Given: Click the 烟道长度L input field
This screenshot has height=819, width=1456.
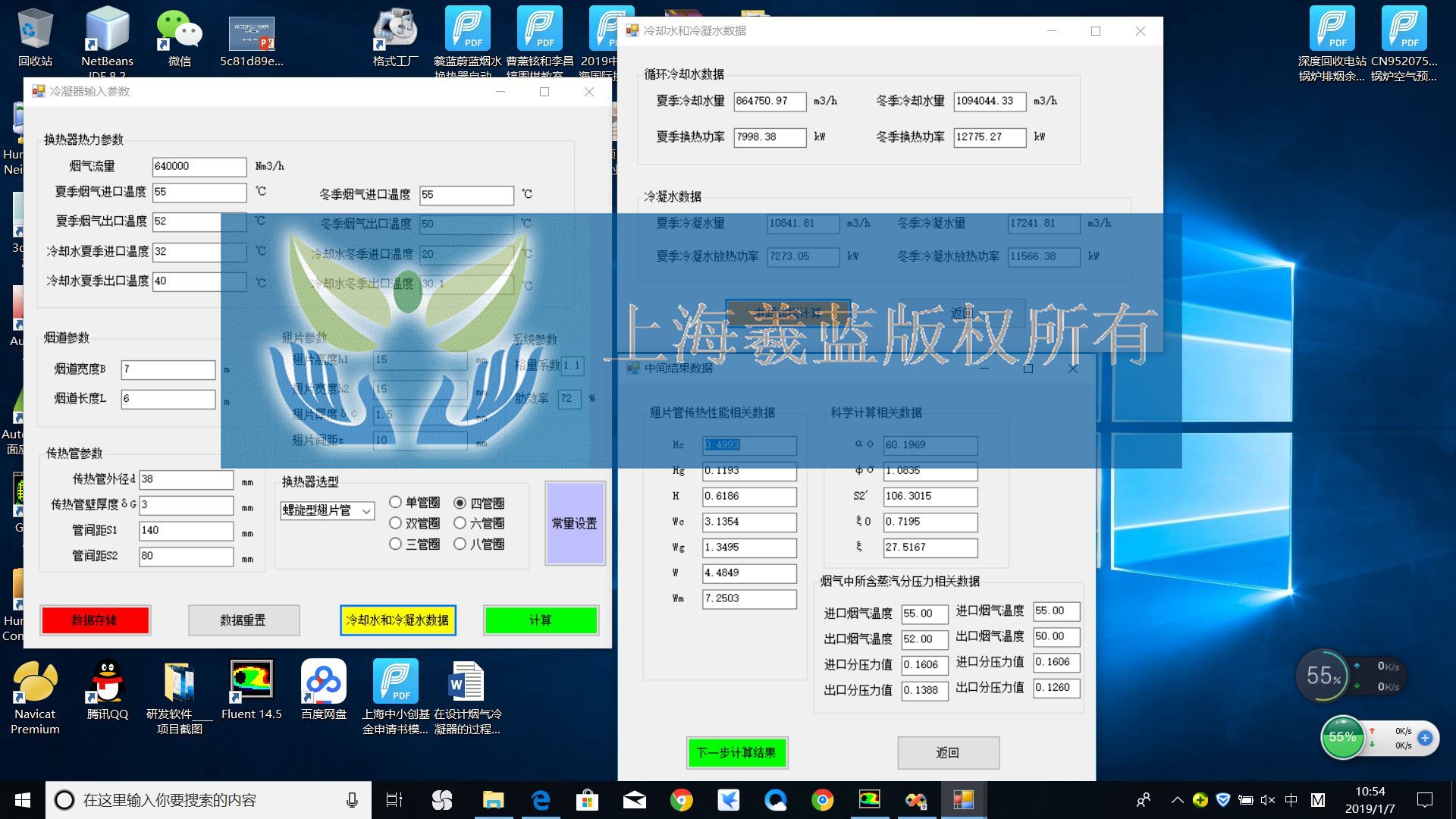Looking at the screenshot, I should [x=168, y=399].
